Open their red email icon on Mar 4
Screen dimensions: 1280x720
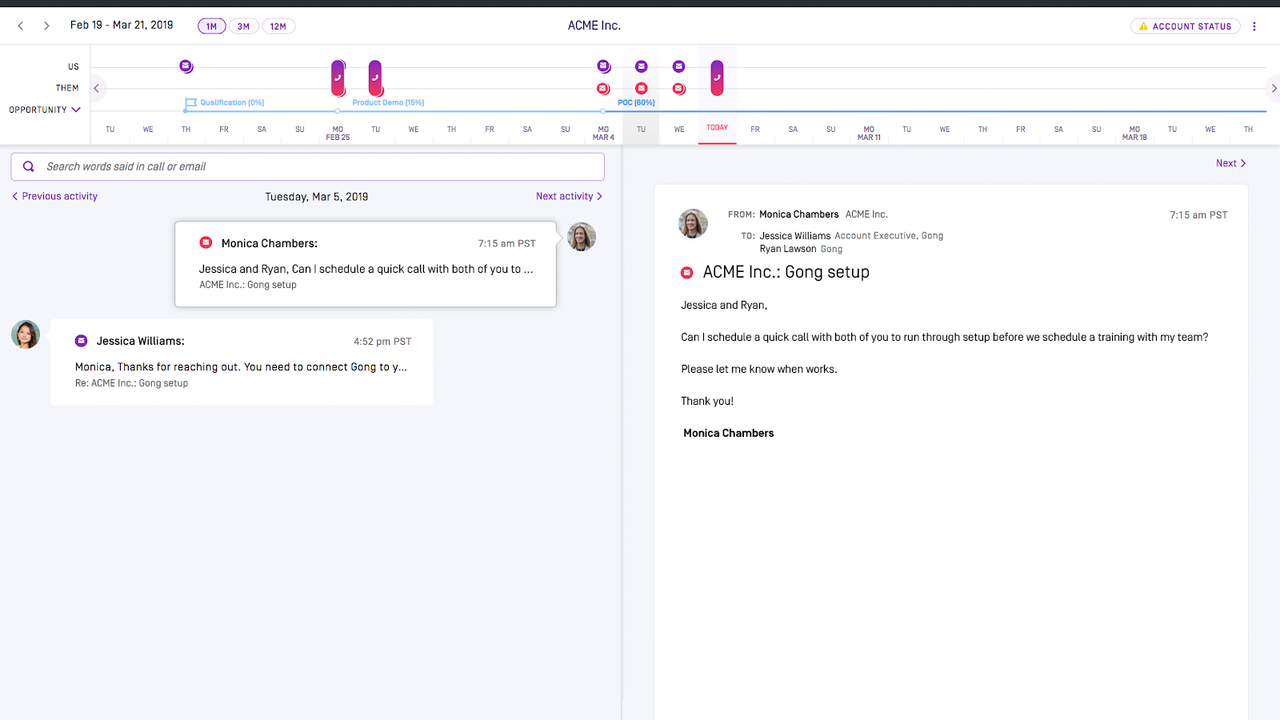pos(603,89)
